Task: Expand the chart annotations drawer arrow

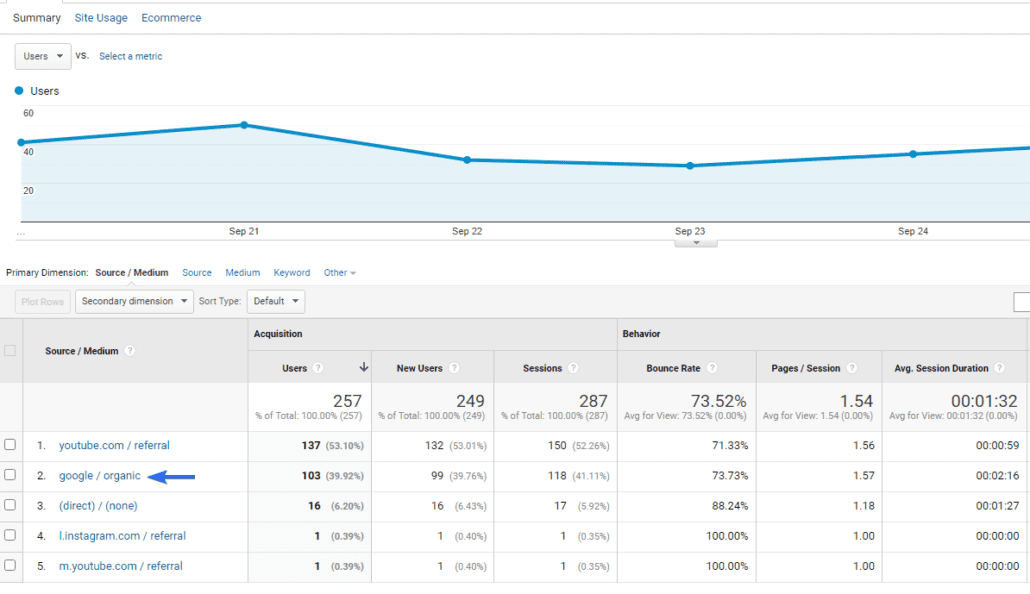Action: [x=696, y=243]
